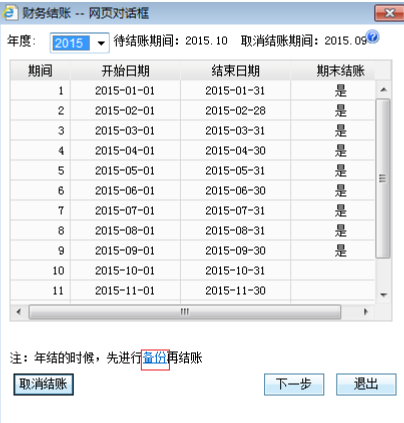
Task: Click the horizontal scrollbar left arrow
Action: [x=19, y=312]
